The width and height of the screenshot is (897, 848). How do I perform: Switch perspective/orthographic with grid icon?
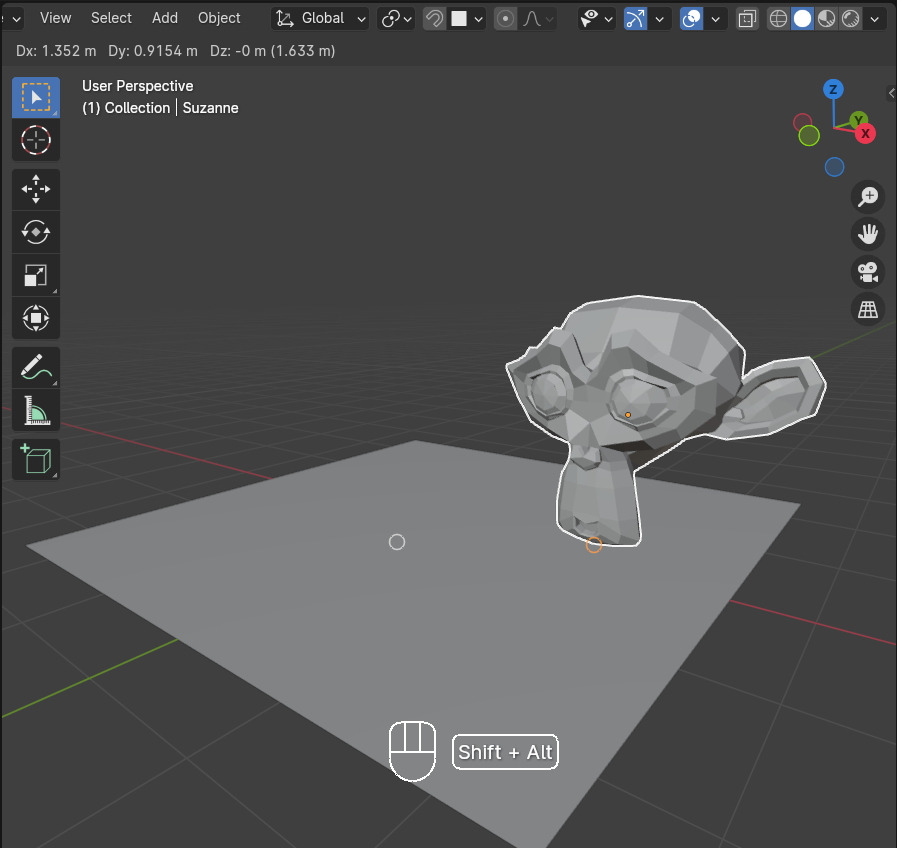868,310
